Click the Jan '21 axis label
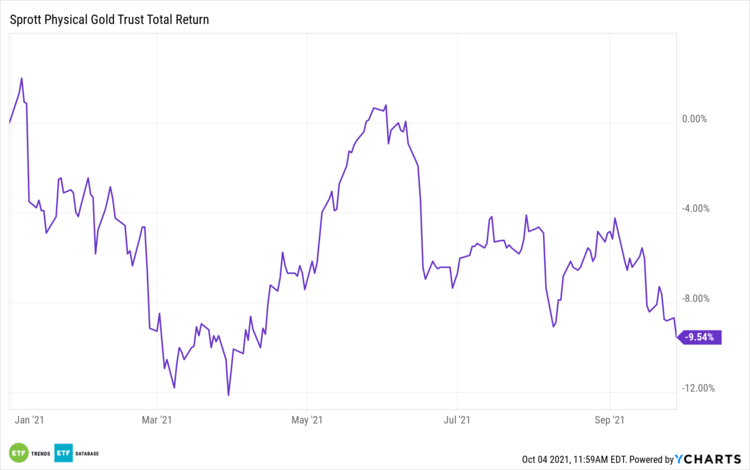 [28, 420]
